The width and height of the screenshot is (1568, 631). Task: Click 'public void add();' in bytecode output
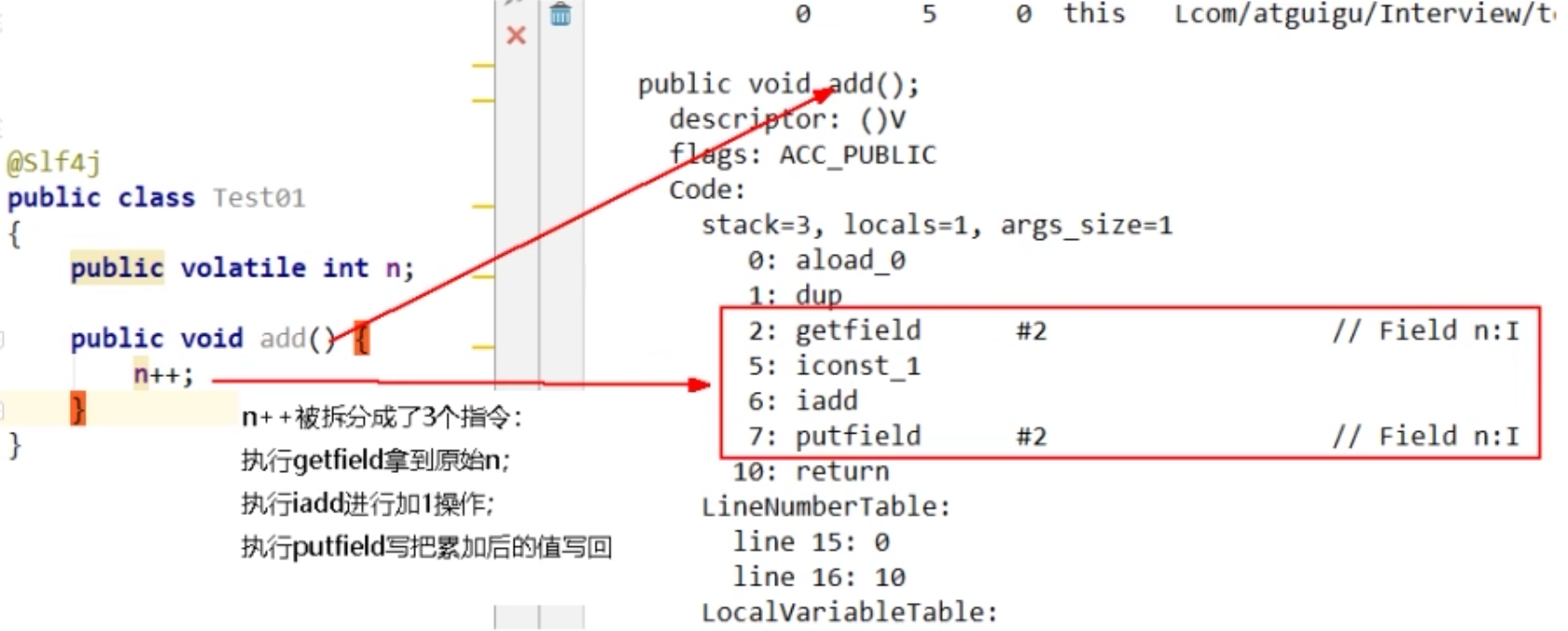coord(778,85)
